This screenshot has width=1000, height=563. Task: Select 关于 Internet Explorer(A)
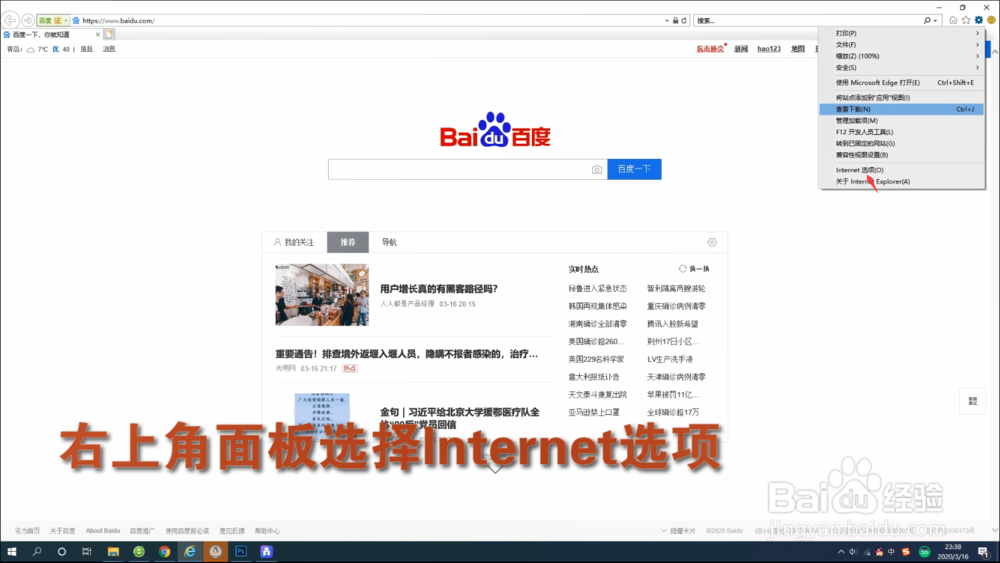click(902, 182)
